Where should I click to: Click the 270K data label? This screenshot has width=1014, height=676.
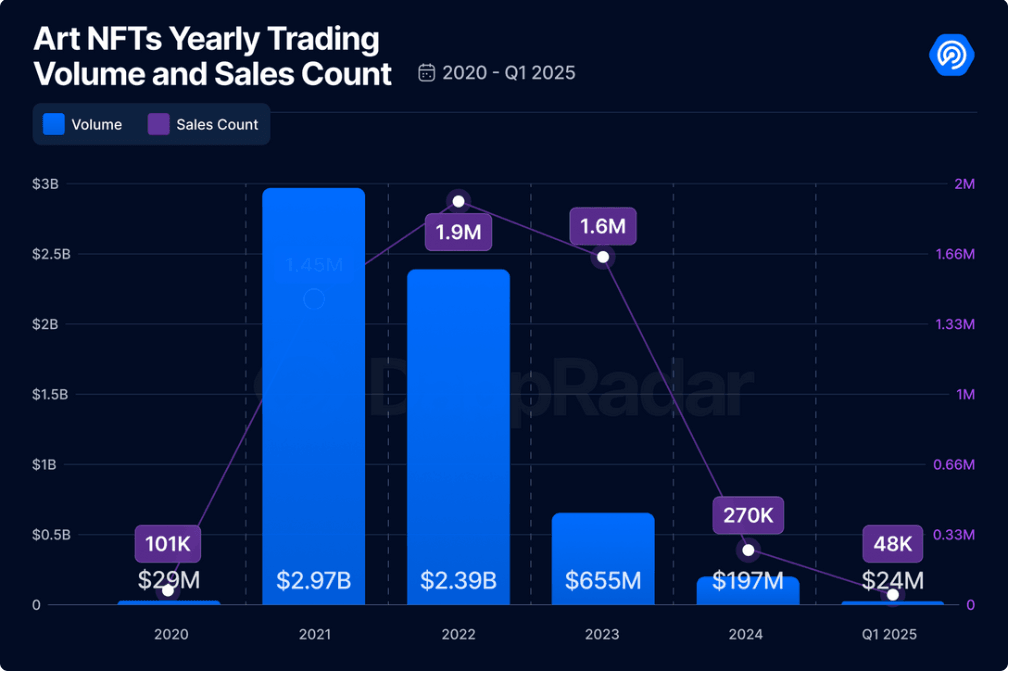pos(748,515)
